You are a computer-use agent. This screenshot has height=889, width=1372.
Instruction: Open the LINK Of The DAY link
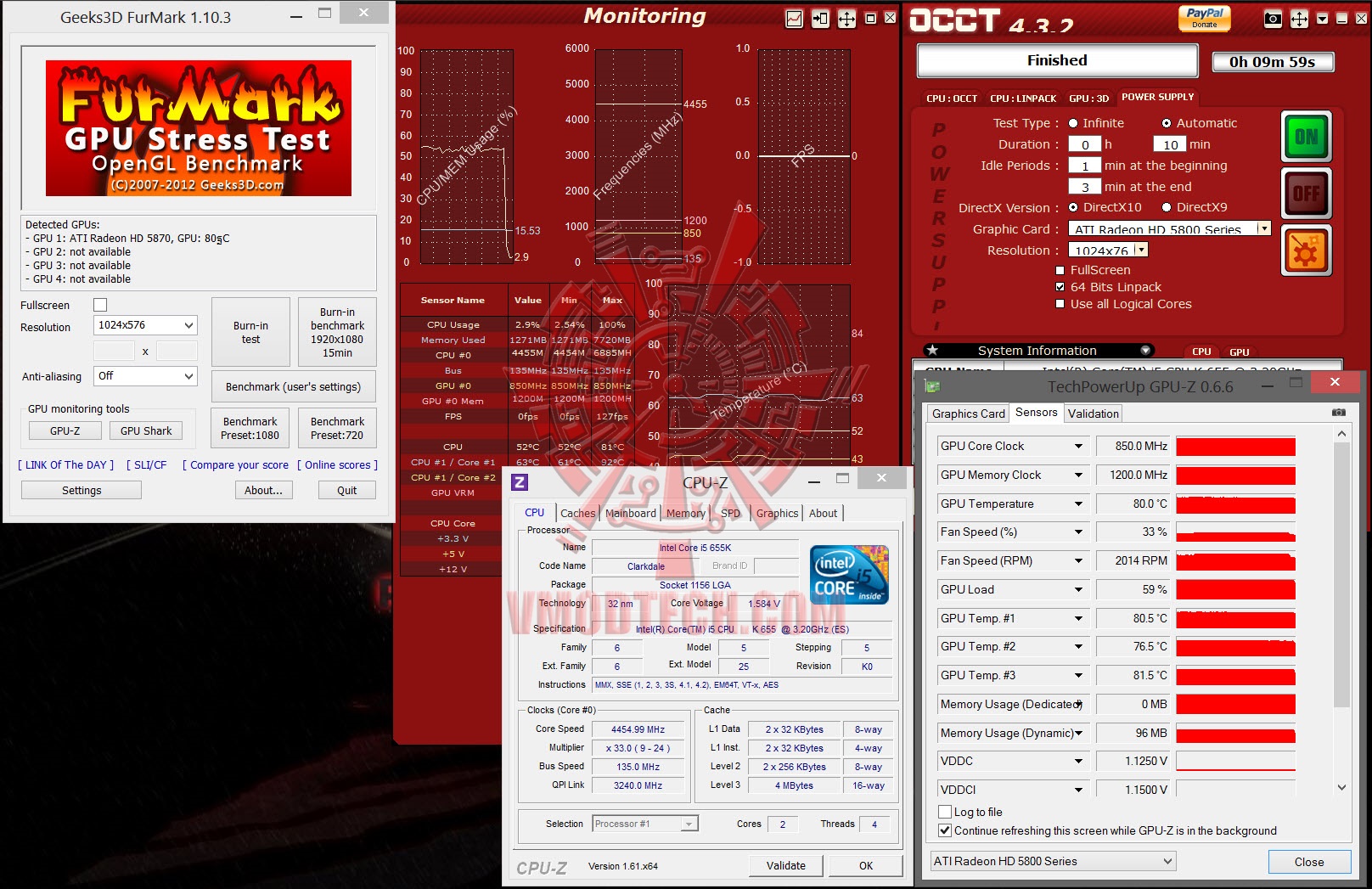[x=66, y=465]
